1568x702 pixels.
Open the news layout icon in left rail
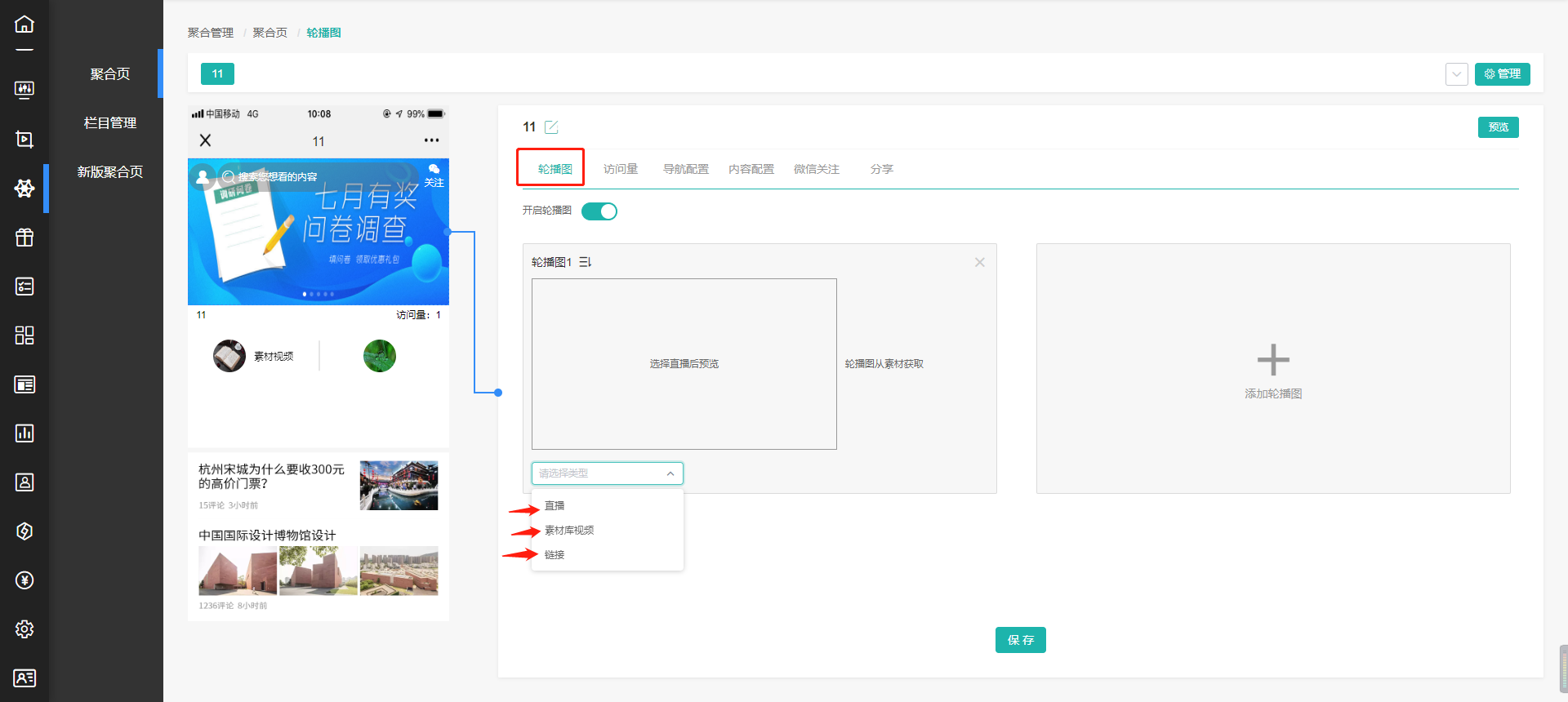pyautogui.click(x=24, y=384)
